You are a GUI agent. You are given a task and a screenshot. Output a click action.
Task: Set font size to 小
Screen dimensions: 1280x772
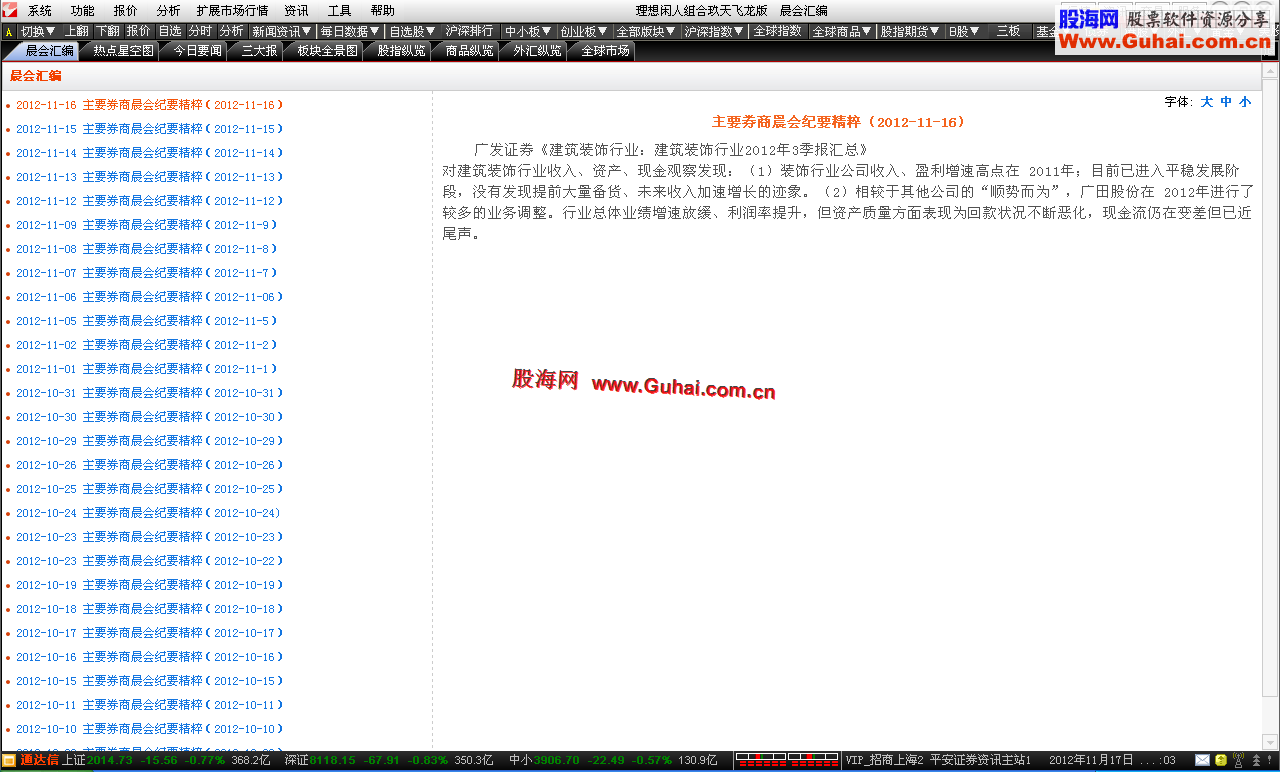1245,102
